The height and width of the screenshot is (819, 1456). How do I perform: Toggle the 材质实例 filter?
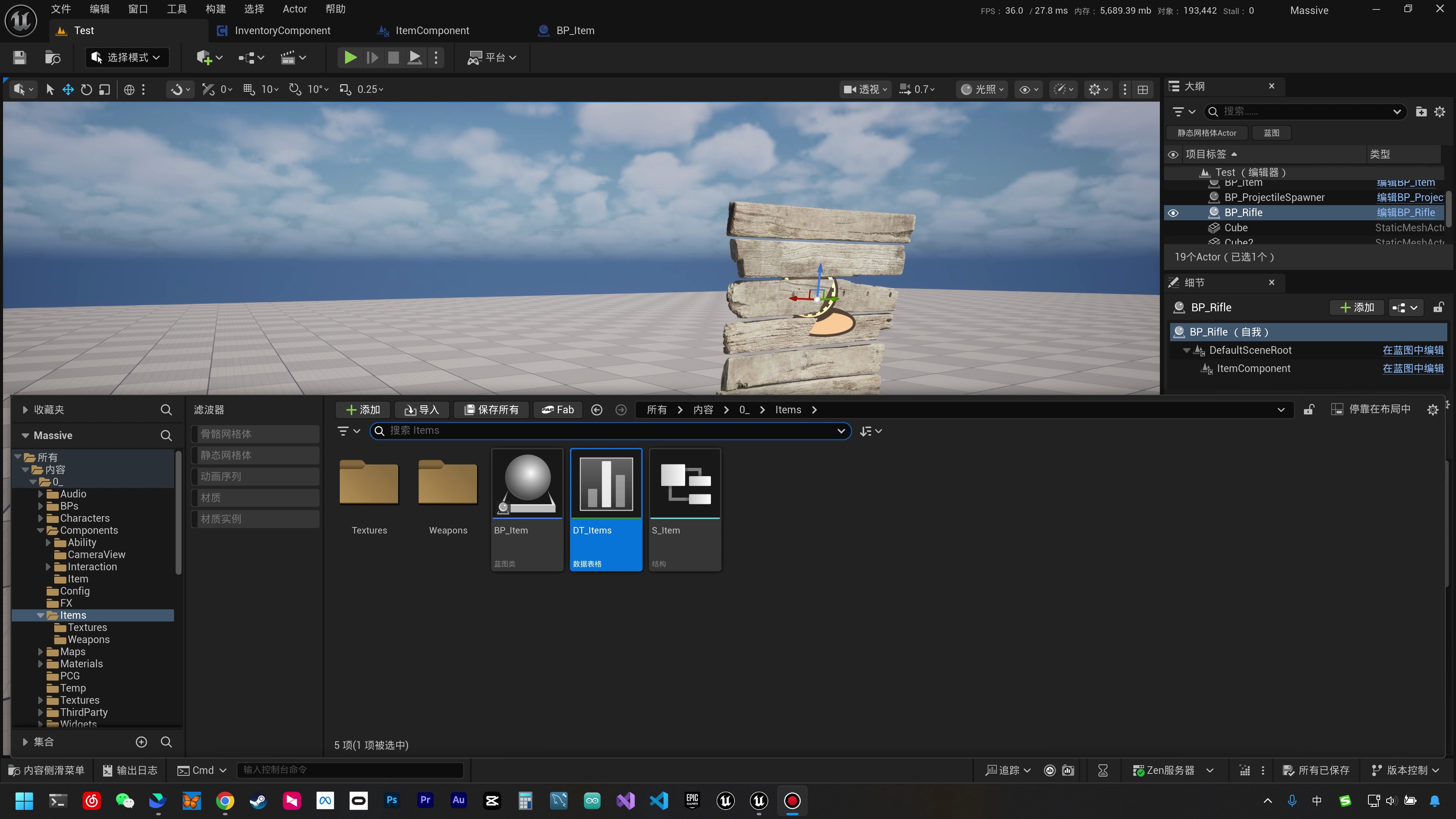click(x=256, y=519)
